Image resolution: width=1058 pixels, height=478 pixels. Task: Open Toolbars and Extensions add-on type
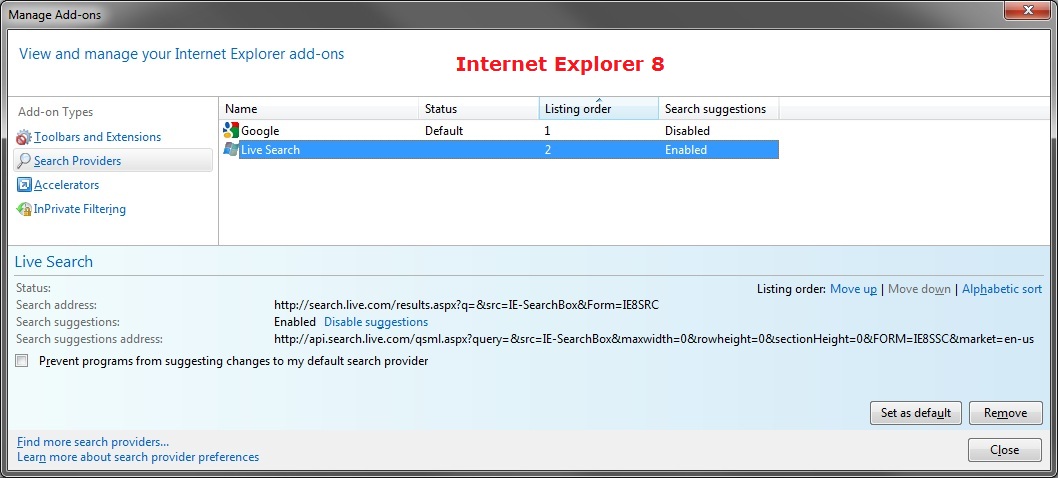[x=97, y=137]
